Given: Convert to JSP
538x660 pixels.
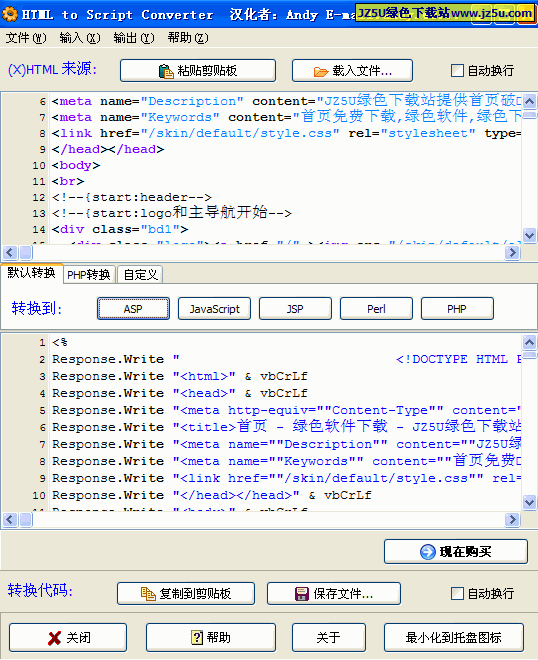Looking at the screenshot, I should pyautogui.click(x=295, y=309).
